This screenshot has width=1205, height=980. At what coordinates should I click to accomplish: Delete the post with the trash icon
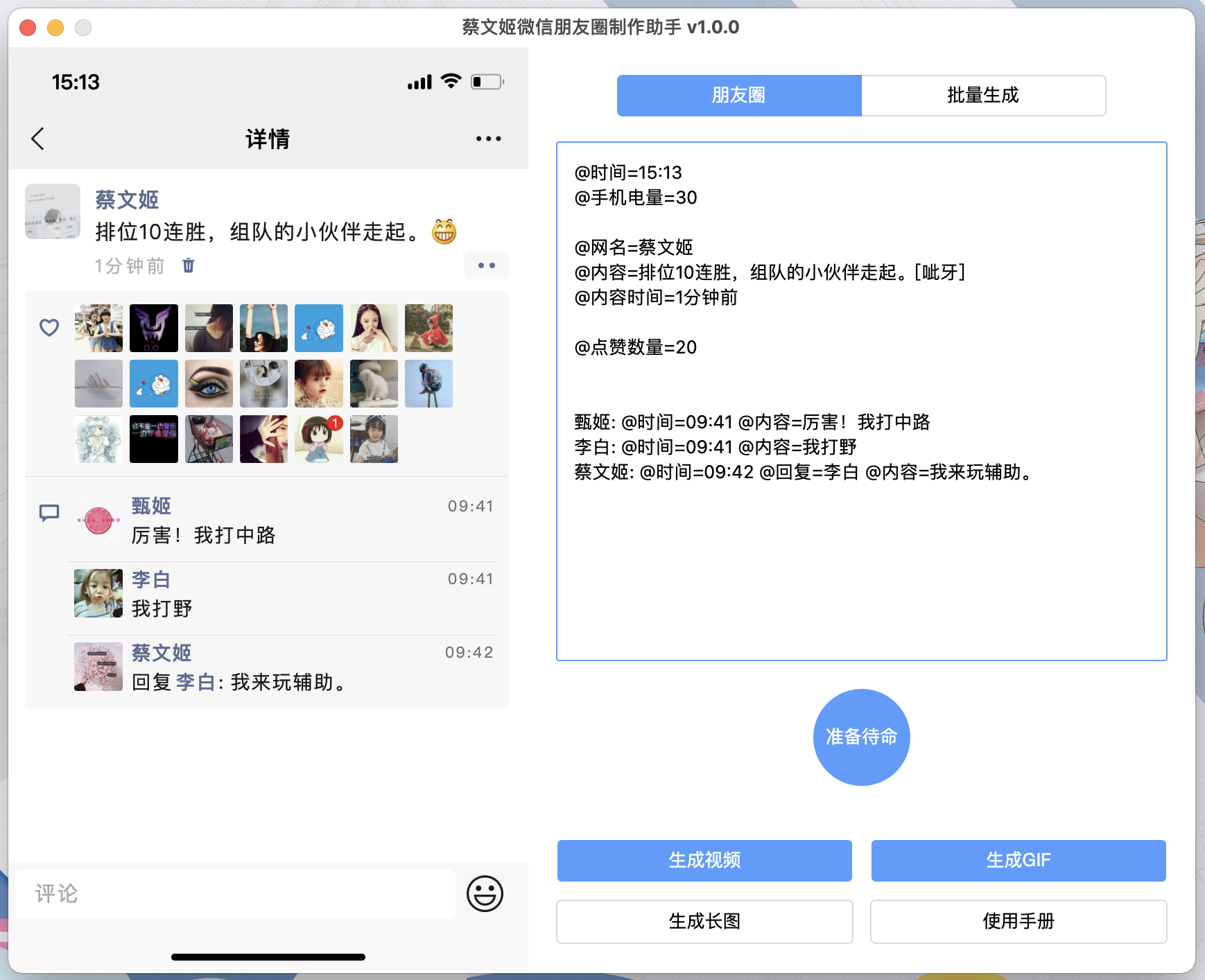pos(189,265)
